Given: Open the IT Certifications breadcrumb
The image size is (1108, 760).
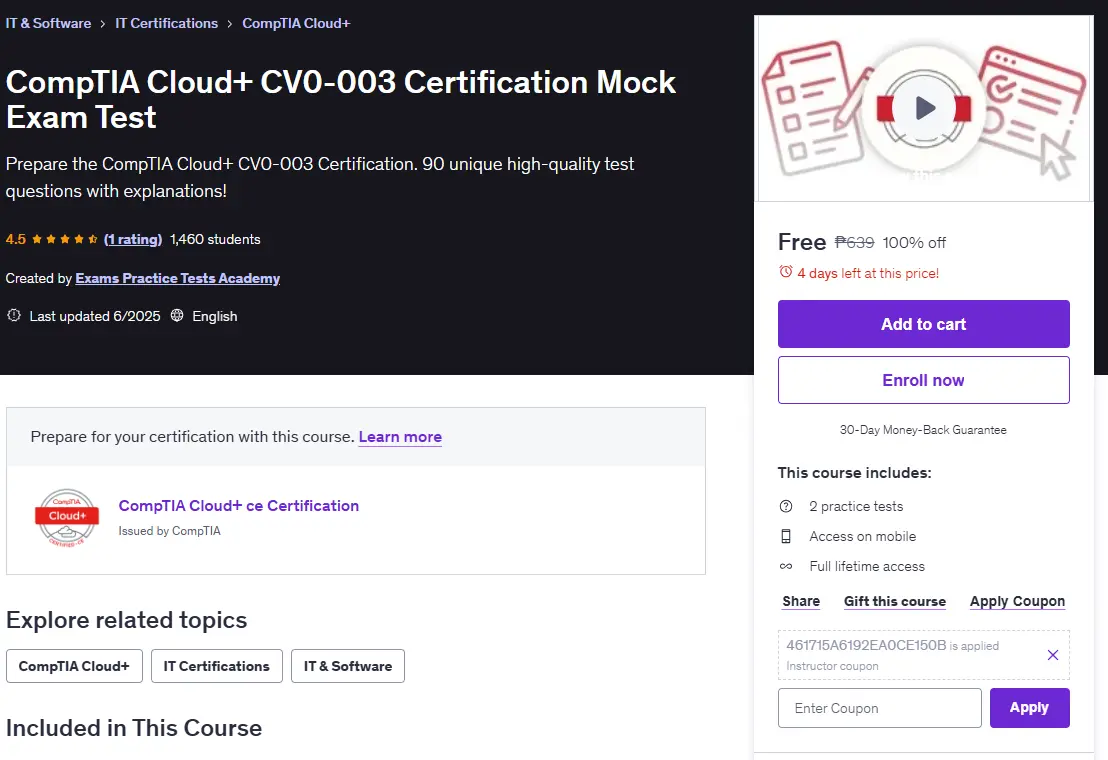Looking at the screenshot, I should pyautogui.click(x=167, y=23).
